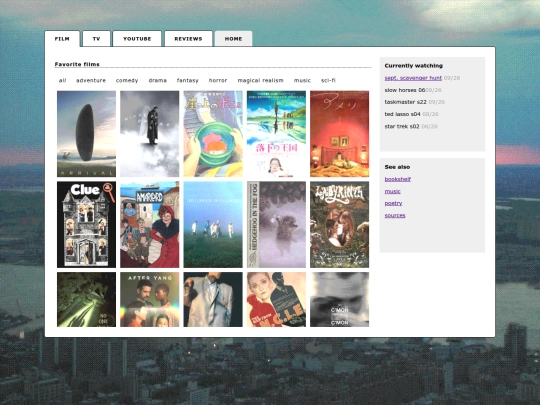Show only comedy films
The height and width of the screenshot is (405, 540).
127,80
